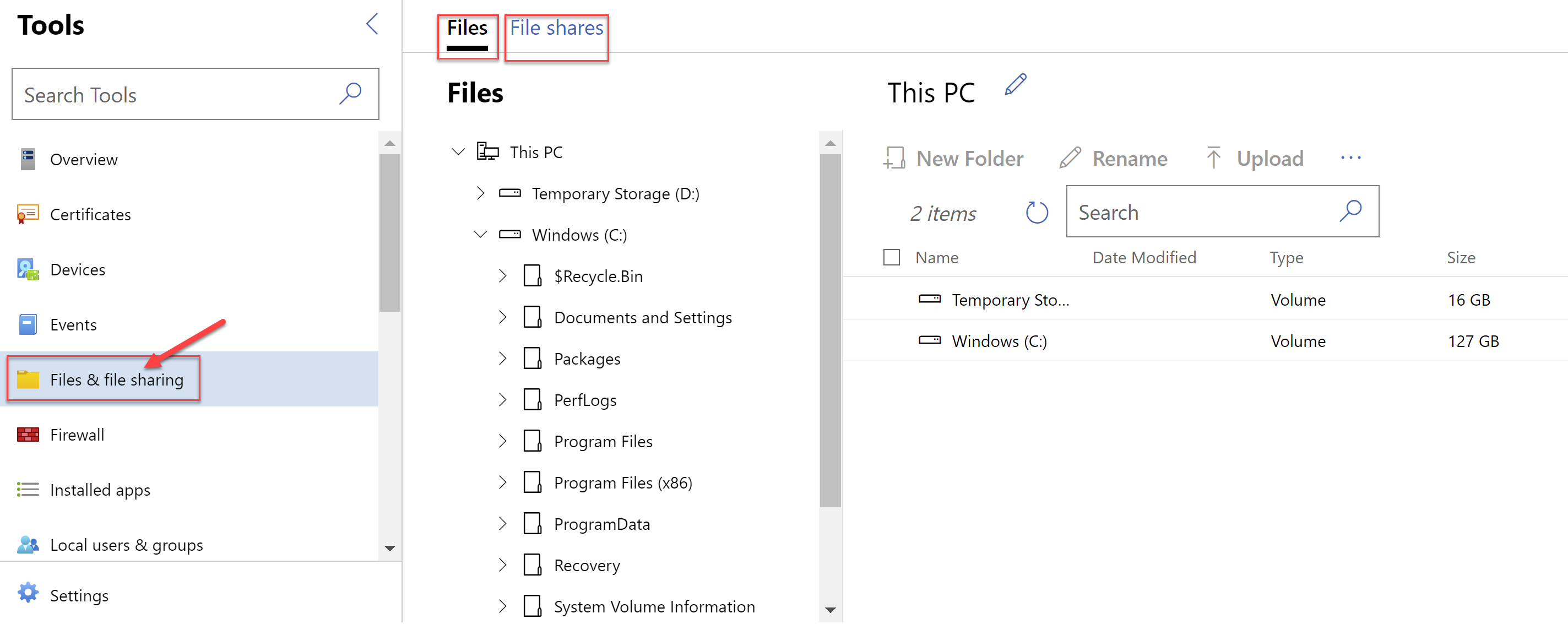Click the Windows C: volume entry
This screenshot has height=624, width=1568.
coord(1000,340)
